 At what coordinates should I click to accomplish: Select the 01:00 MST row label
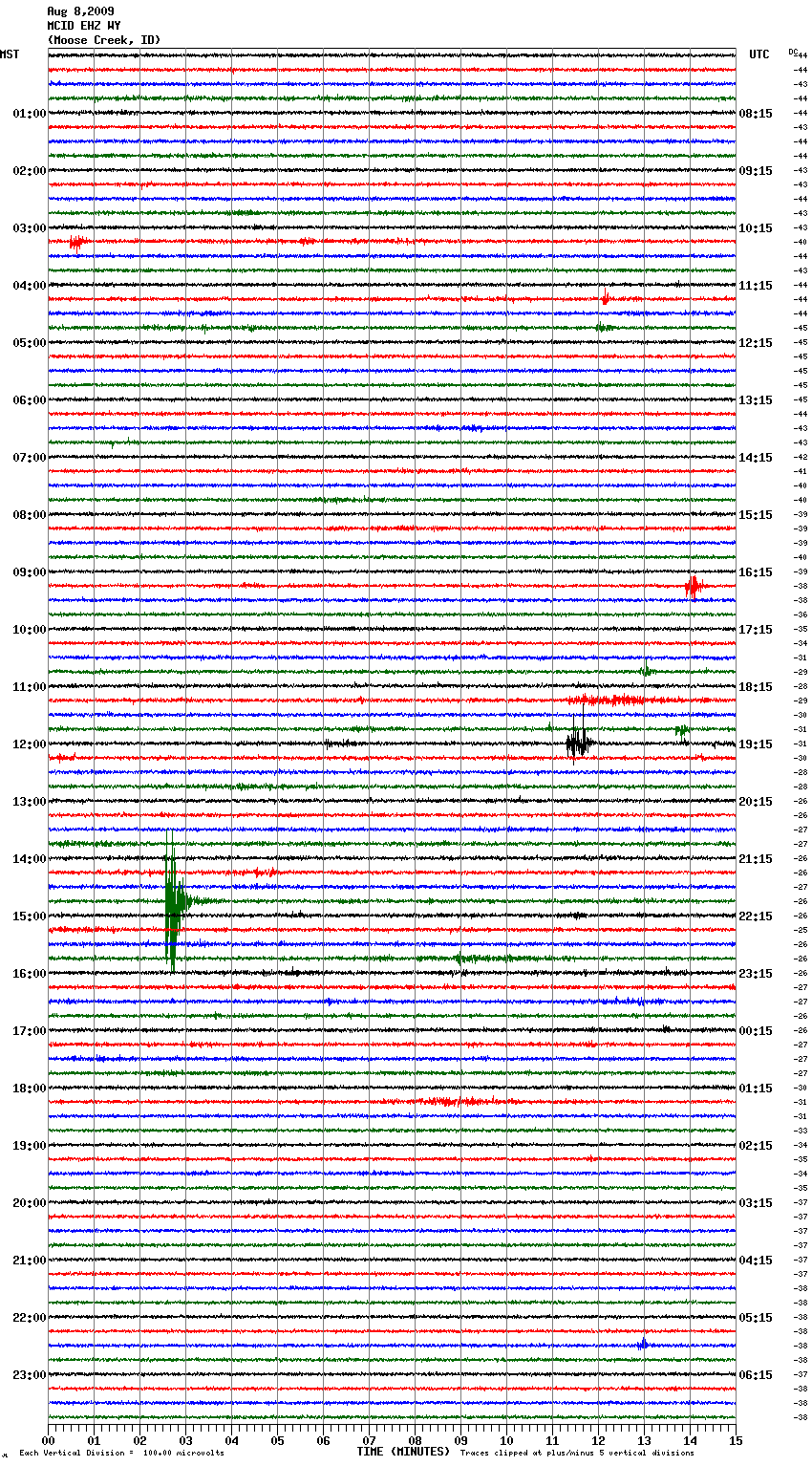pos(30,114)
